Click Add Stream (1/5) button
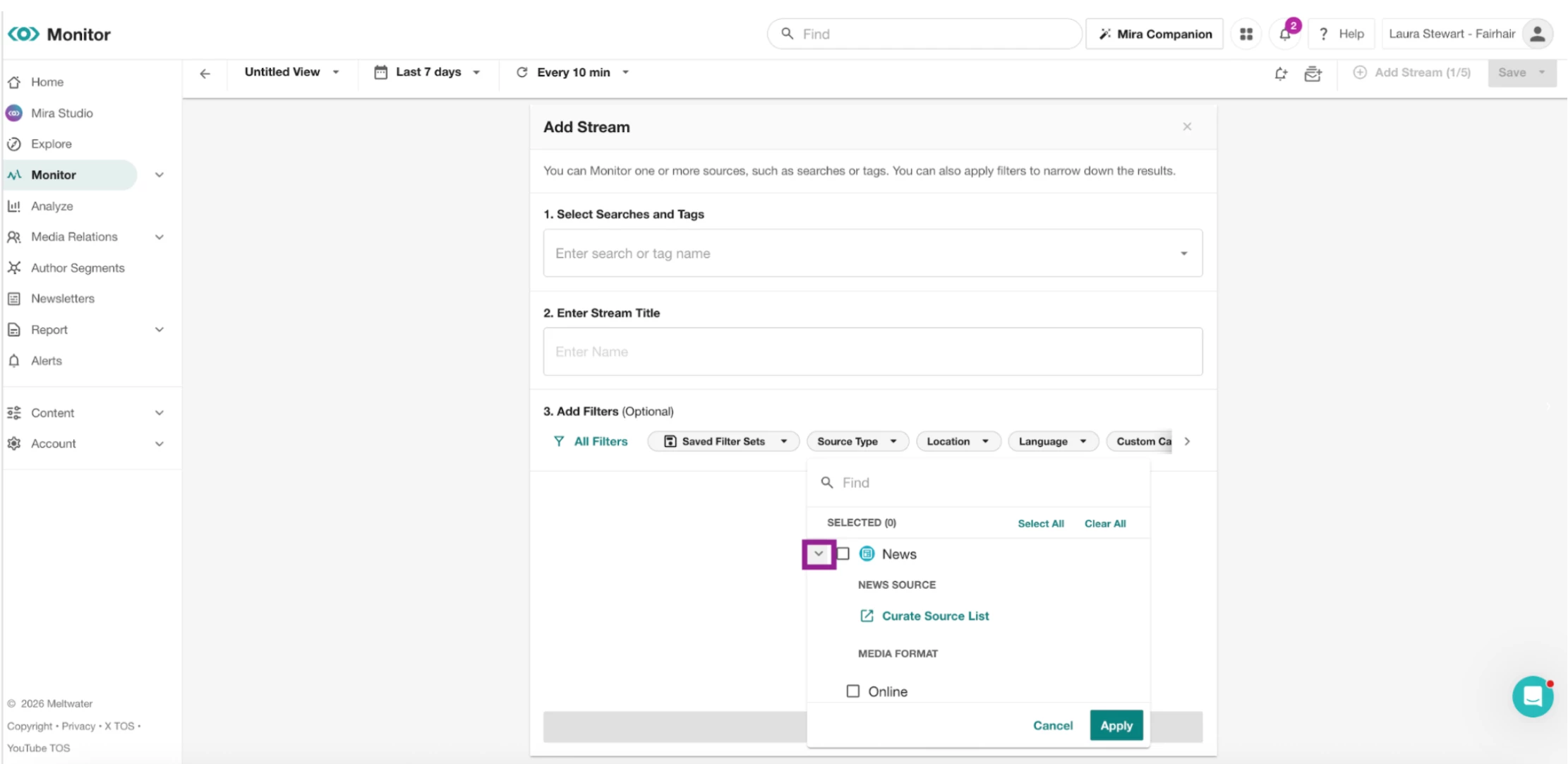The width and height of the screenshot is (1568, 764). pyautogui.click(x=1412, y=72)
